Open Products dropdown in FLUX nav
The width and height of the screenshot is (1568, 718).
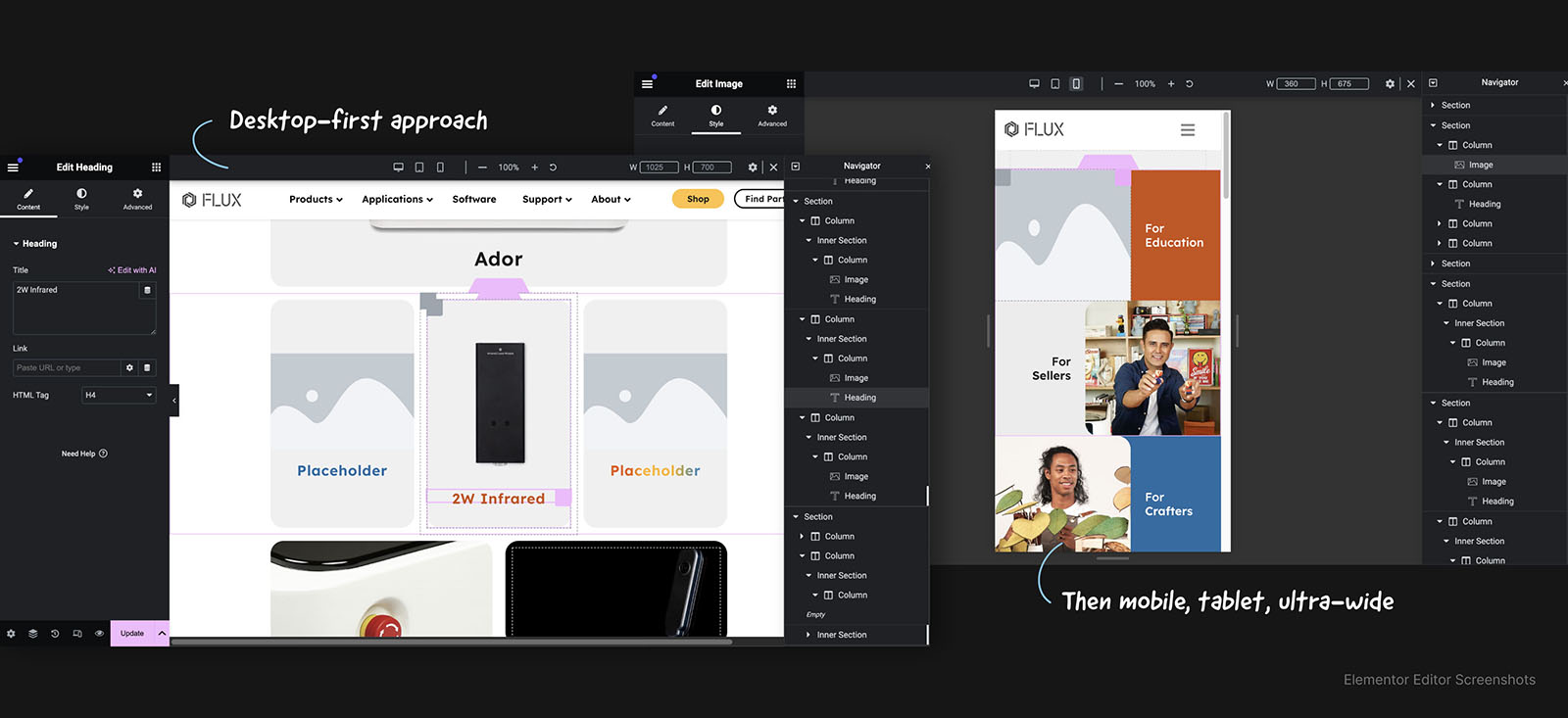point(316,200)
